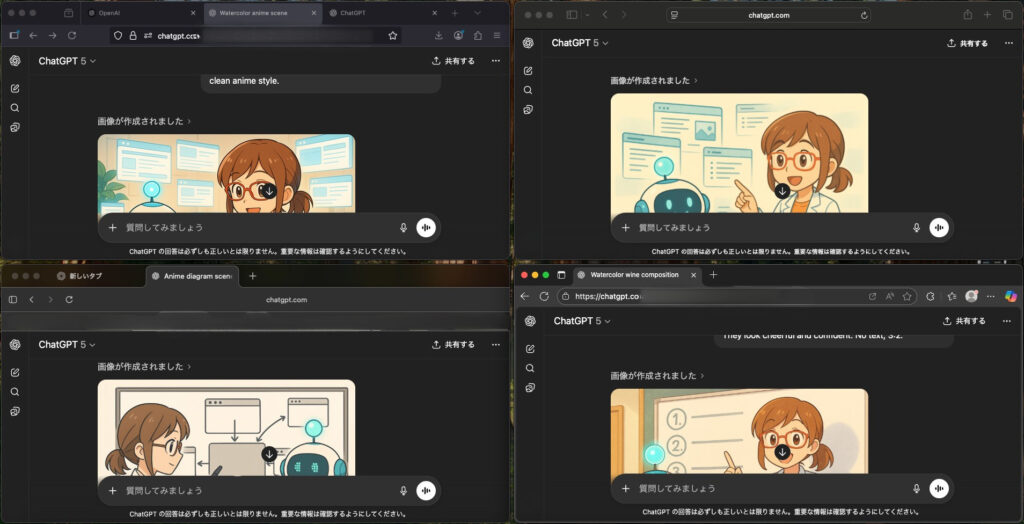This screenshot has width=1024, height=524.
Task: Click new chat icon in Safari window sidebar
Action: [529, 71]
